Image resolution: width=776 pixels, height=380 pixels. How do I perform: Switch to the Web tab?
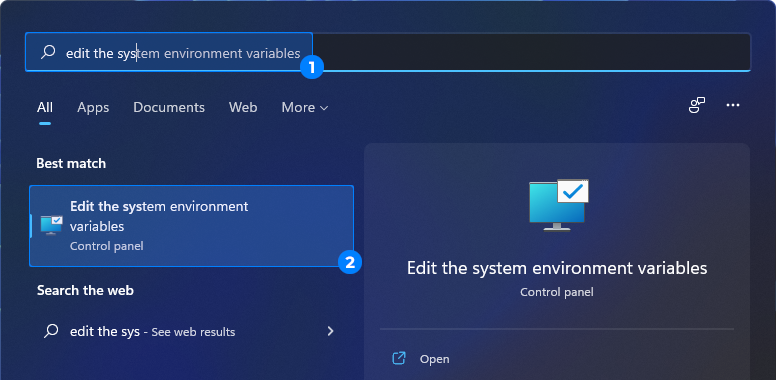point(243,107)
